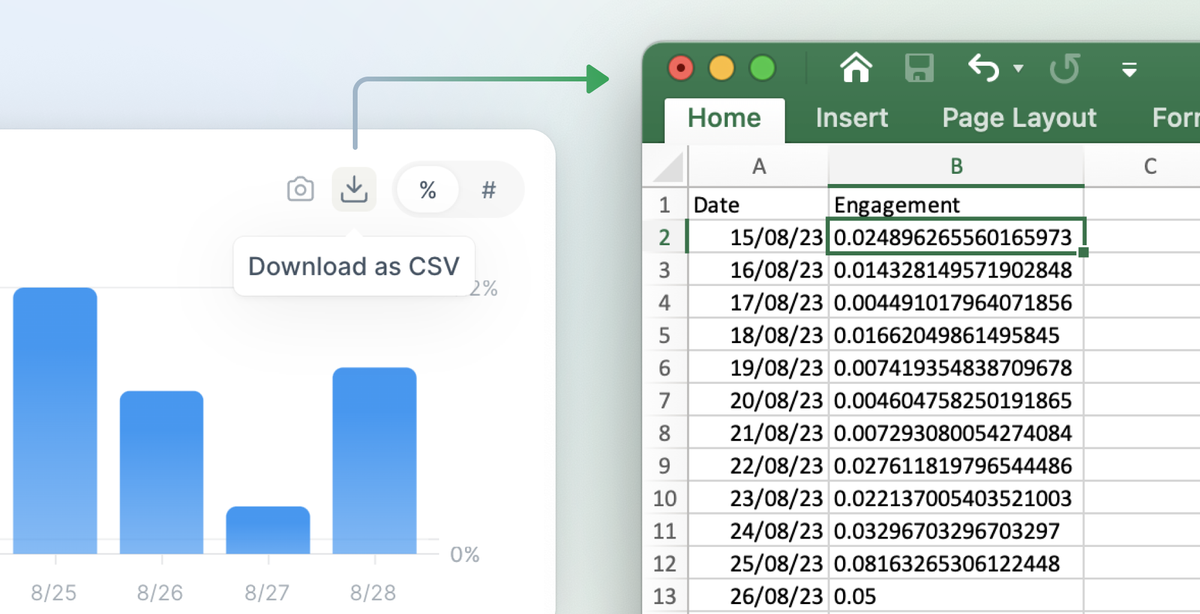This screenshot has width=1200, height=614.
Task: Select cell with value 0.007419354838709678
Action: [x=956, y=368]
